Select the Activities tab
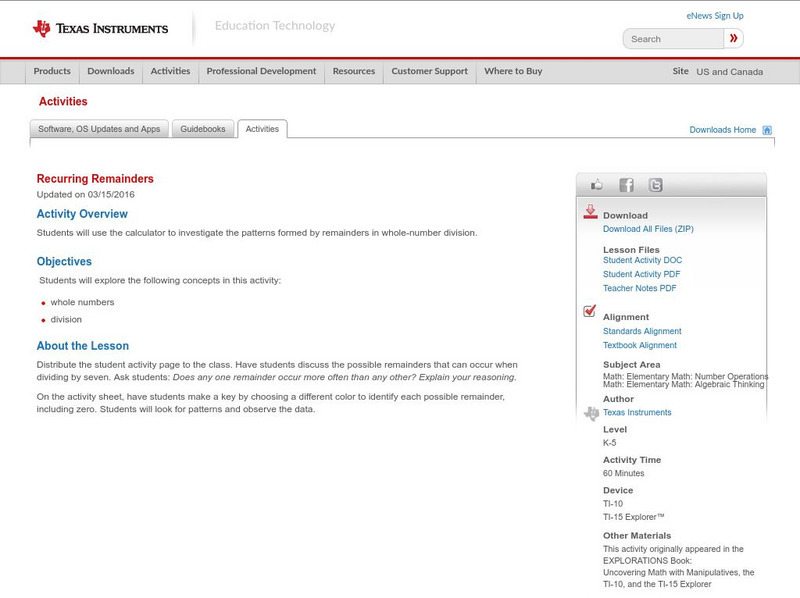The width and height of the screenshot is (800, 598). pos(262,129)
